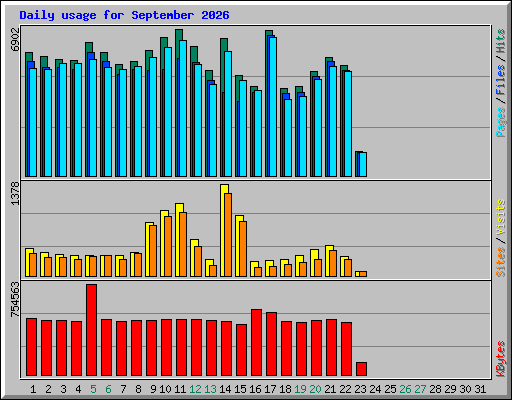The image size is (512, 400).
Task: Click the cyan Pages bar for day 23
Action: tap(363, 164)
